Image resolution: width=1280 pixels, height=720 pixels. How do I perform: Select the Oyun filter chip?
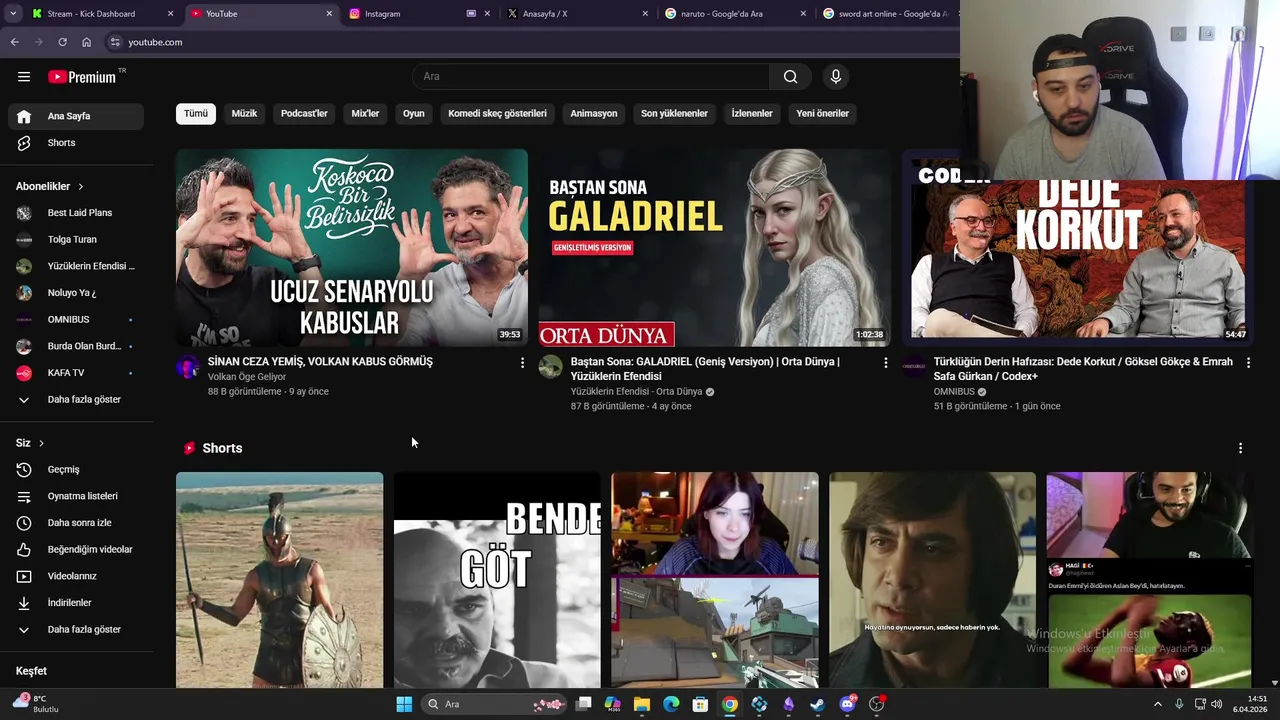[414, 114]
